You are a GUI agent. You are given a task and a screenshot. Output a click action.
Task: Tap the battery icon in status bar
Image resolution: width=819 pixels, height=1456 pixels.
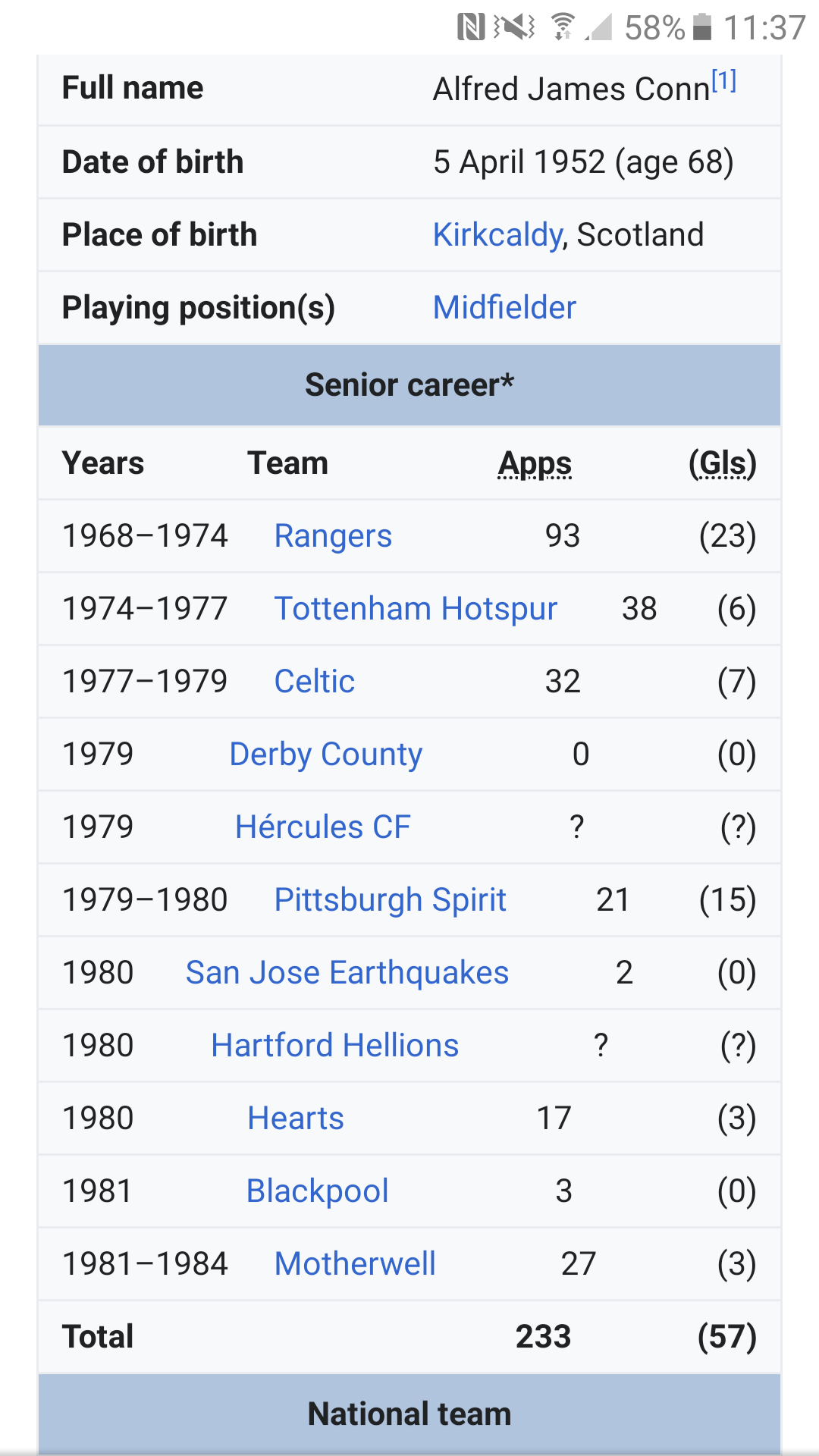pyautogui.click(x=703, y=27)
